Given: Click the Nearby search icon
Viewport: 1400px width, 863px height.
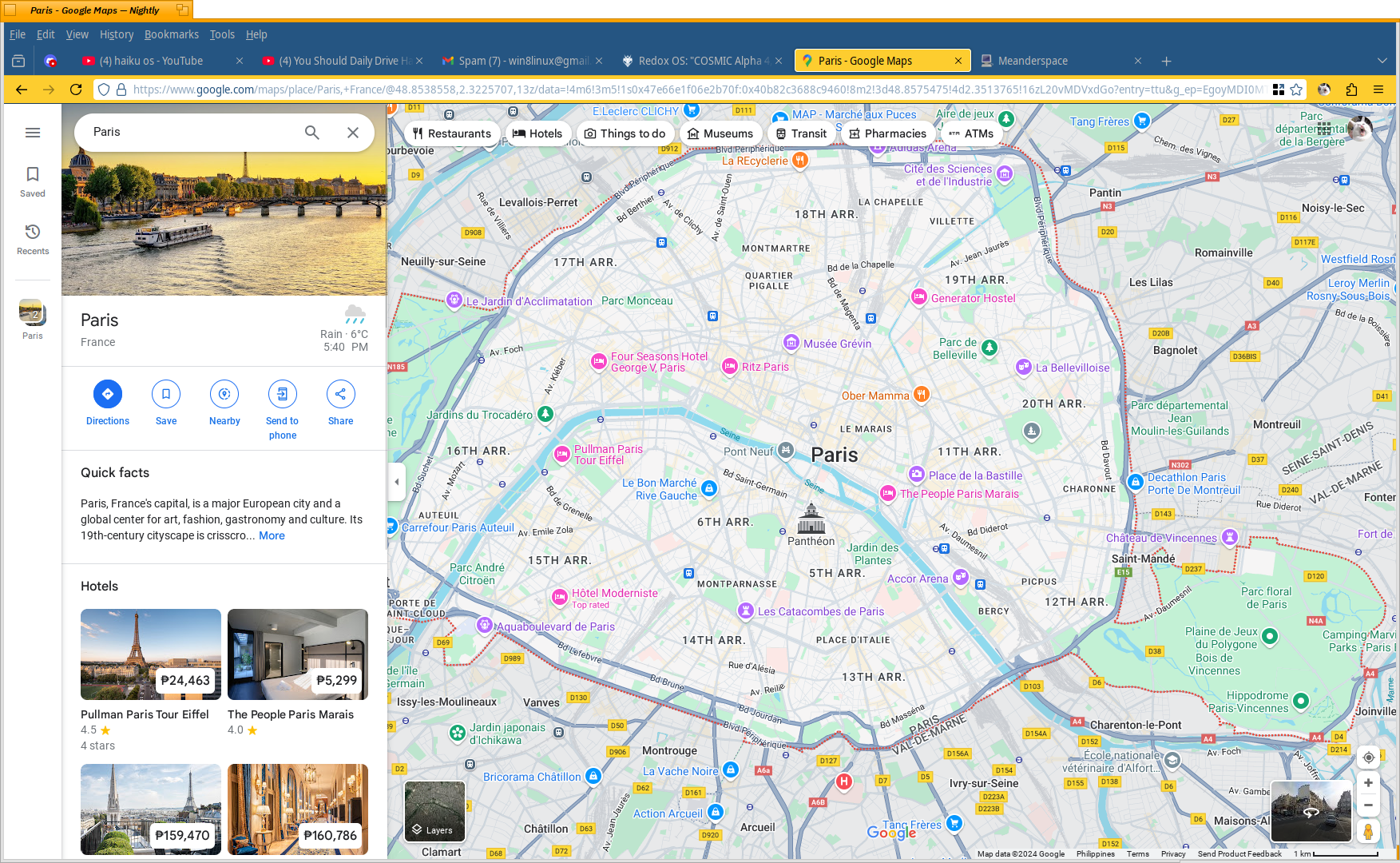Looking at the screenshot, I should coord(224,394).
